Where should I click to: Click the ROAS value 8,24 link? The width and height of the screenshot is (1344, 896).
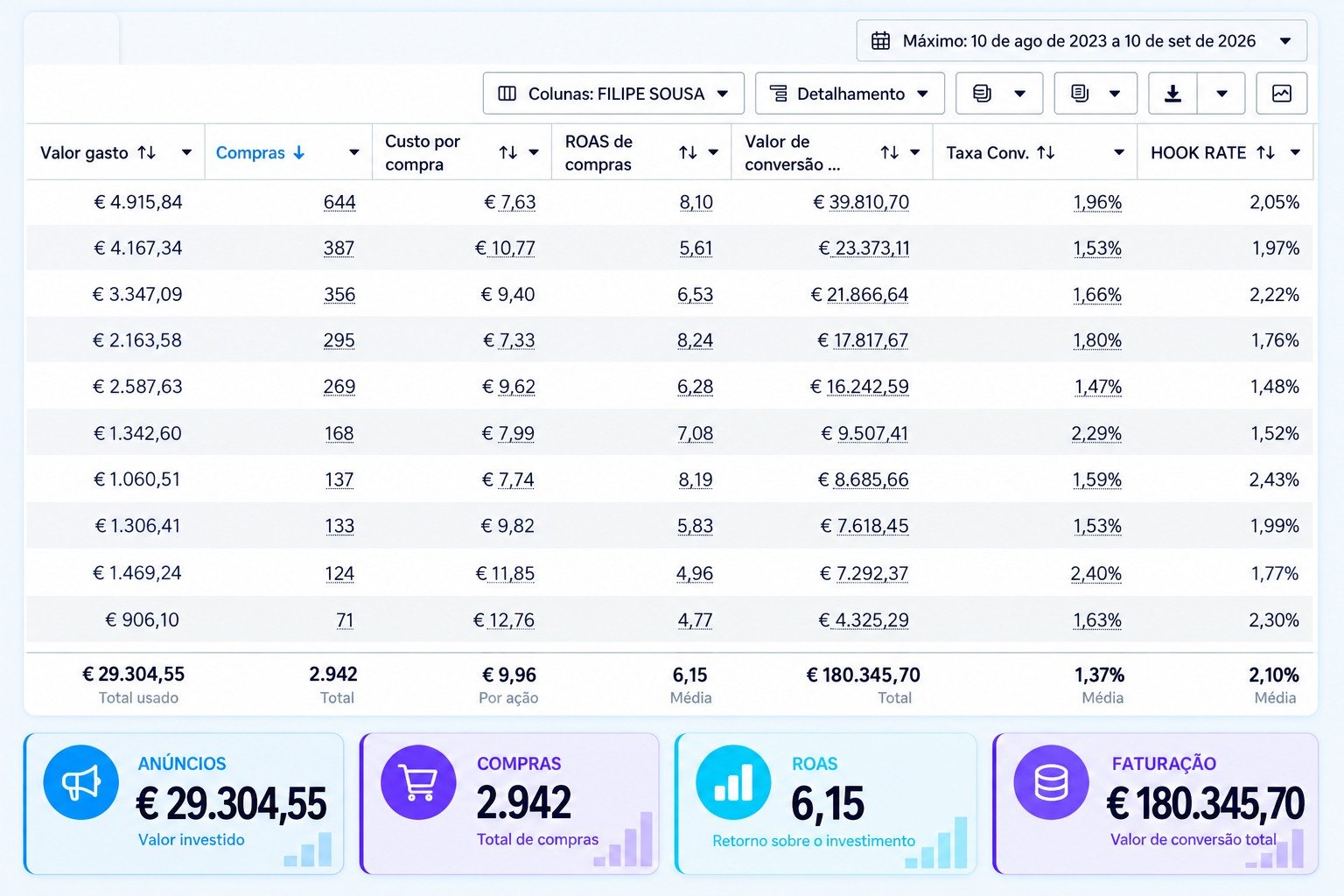click(x=695, y=340)
